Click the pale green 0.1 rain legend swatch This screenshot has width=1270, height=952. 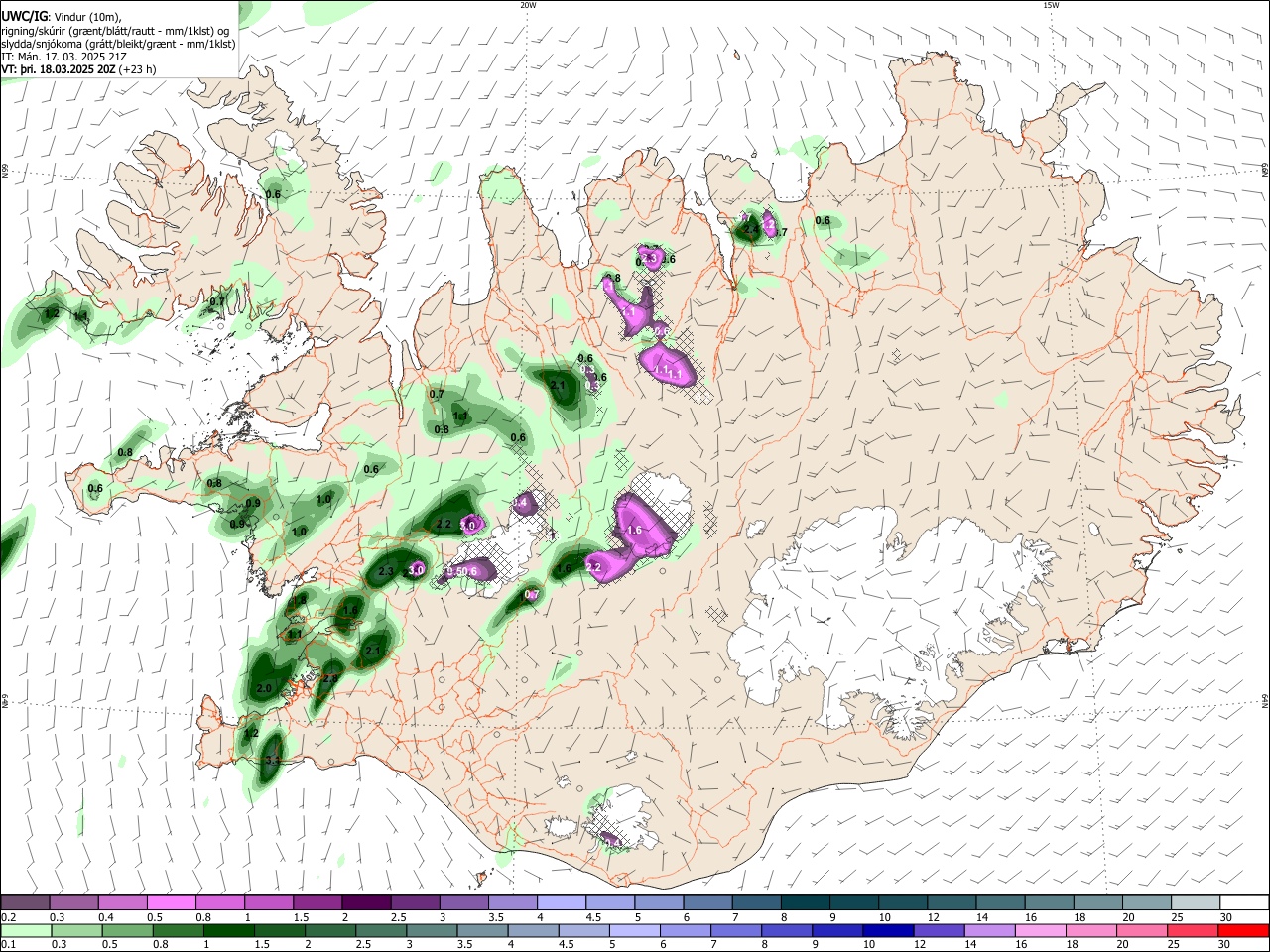pyautogui.click(x=27, y=930)
